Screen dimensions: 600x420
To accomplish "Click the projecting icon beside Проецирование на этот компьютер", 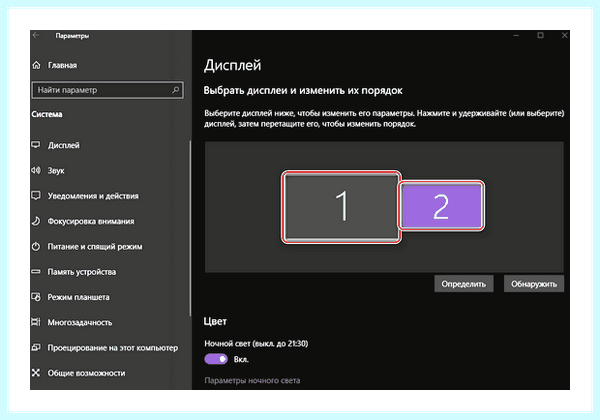I will pyautogui.click(x=36, y=348).
